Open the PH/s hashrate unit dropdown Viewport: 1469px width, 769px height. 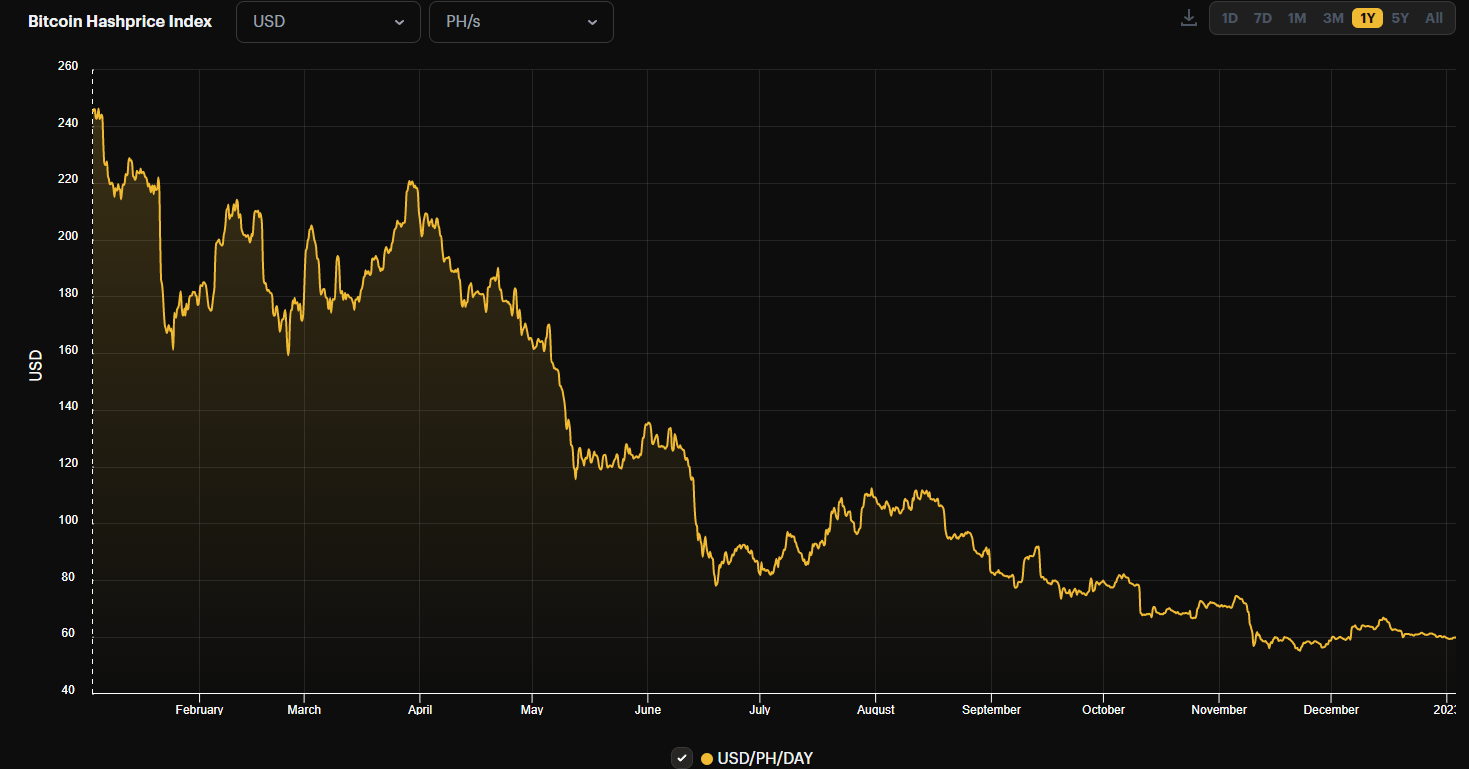(x=521, y=22)
